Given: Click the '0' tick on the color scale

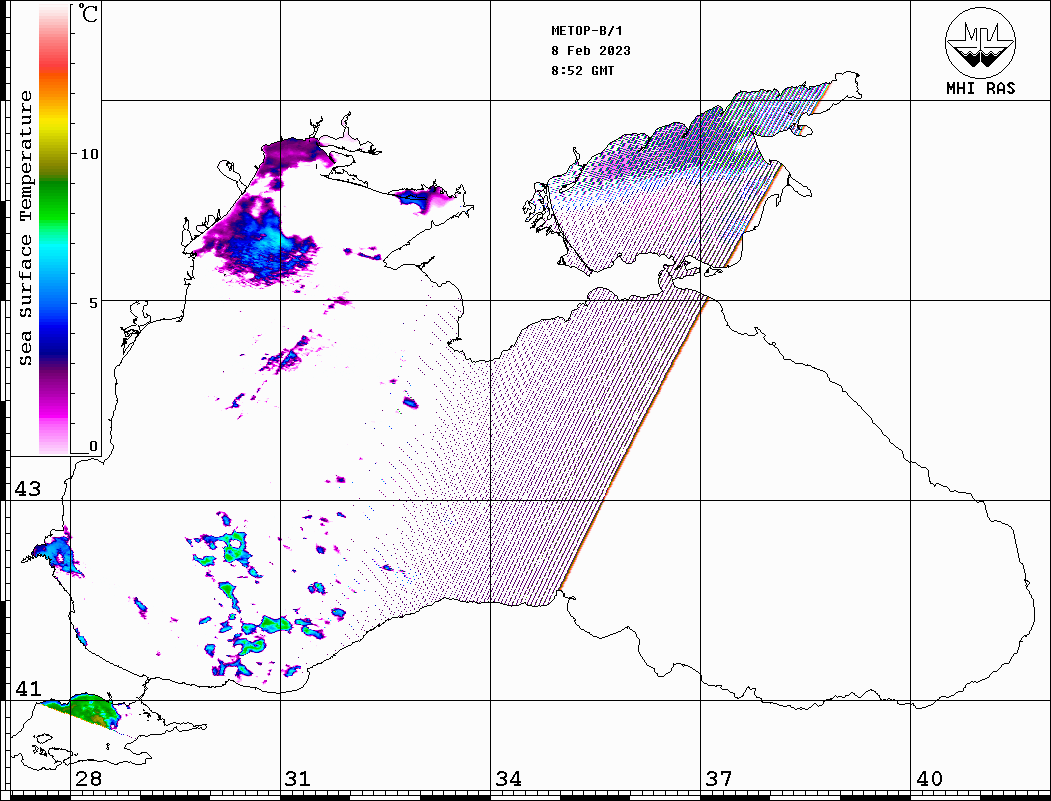Looking at the screenshot, I should [93, 446].
